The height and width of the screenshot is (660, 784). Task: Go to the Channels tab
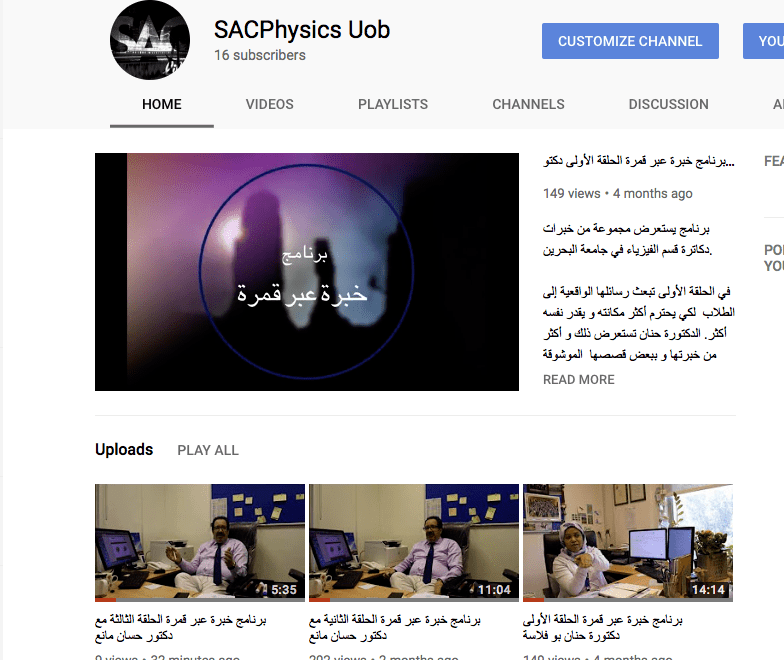528,104
